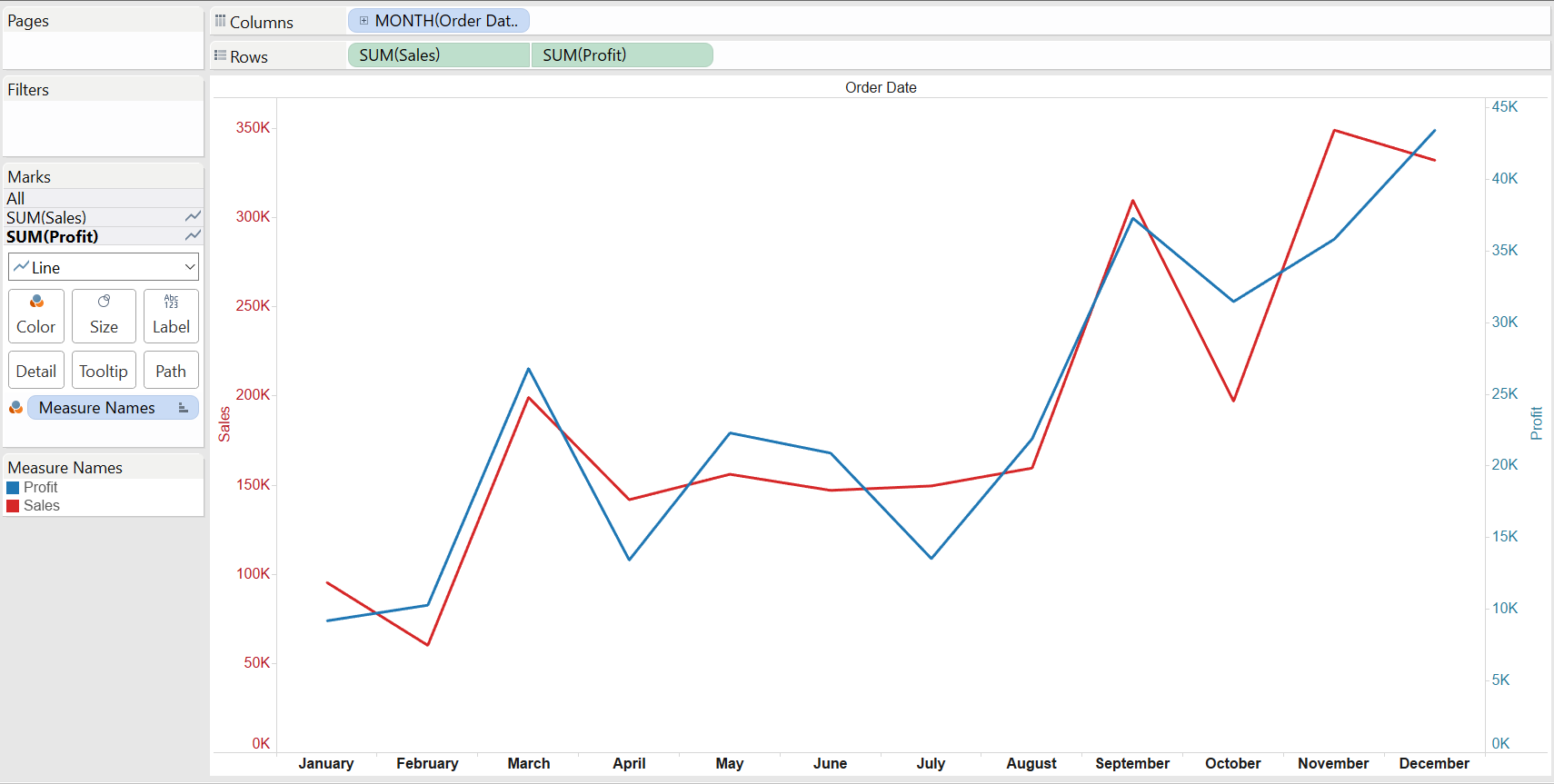This screenshot has height=784, width=1554.
Task: Click the Path button in Marks
Action: click(x=171, y=371)
